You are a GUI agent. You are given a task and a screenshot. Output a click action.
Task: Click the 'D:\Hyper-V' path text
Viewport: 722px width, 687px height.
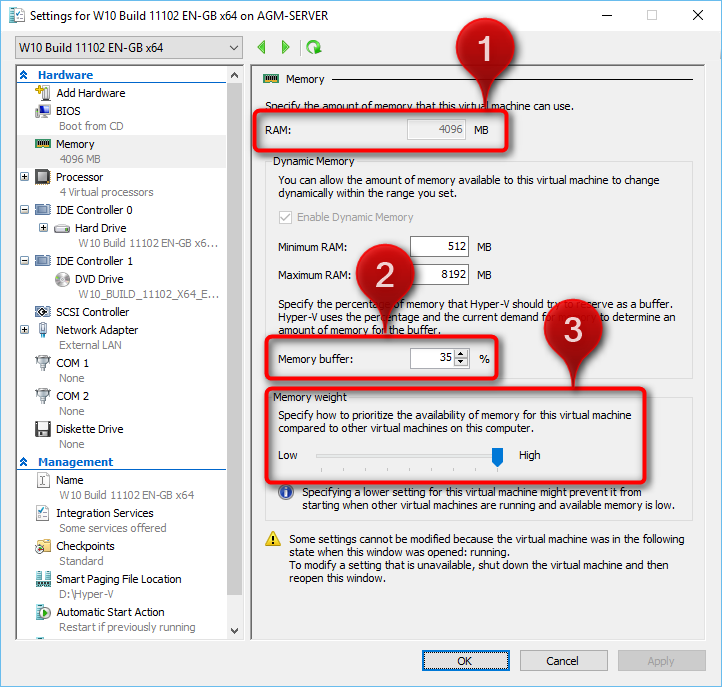tap(86, 594)
